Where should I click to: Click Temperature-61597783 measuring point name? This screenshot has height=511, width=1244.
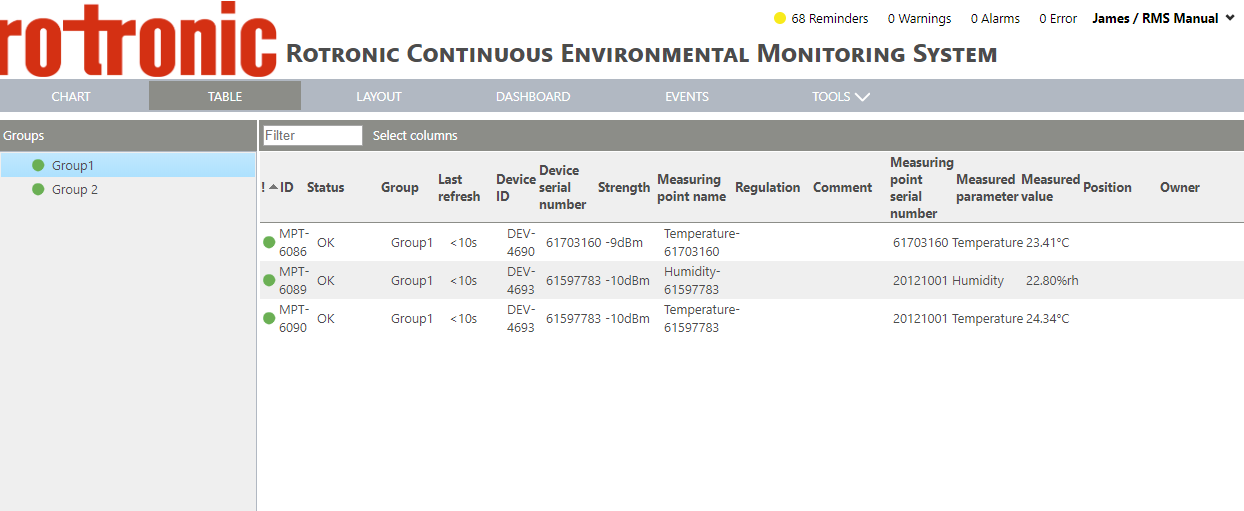pos(701,318)
